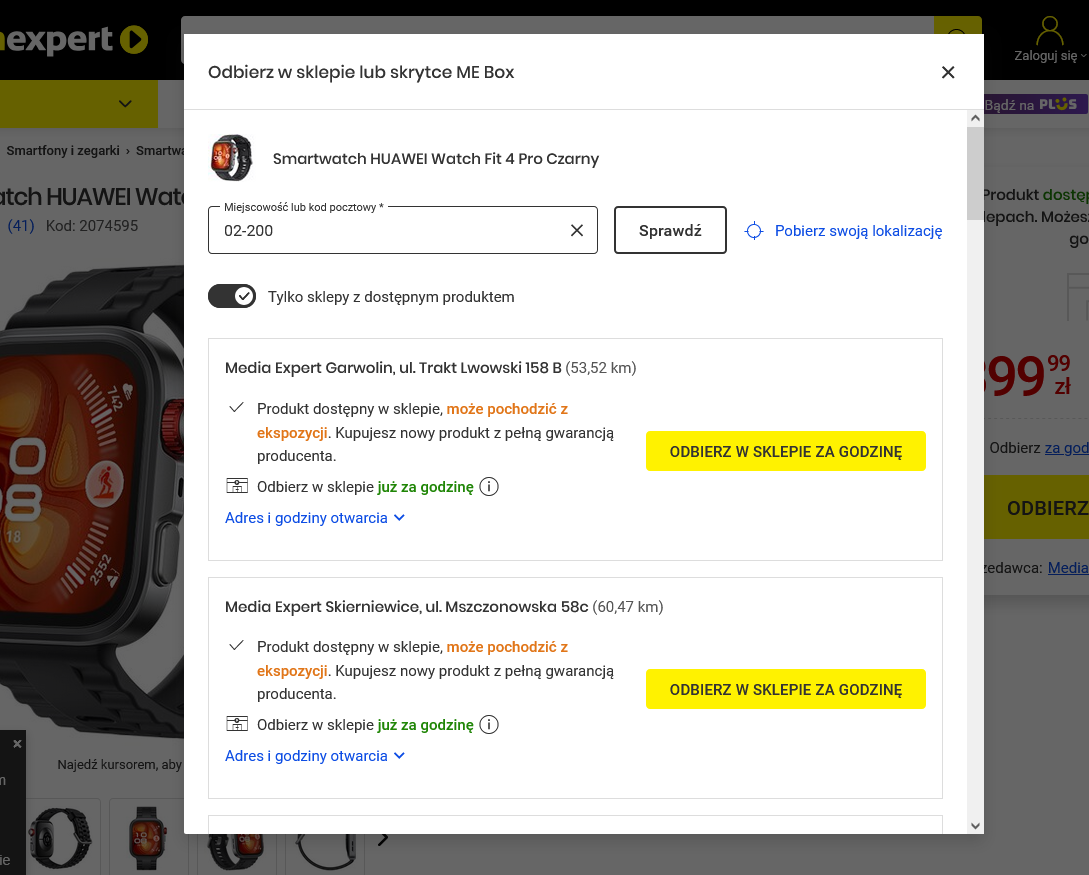Image resolution: width=1089 pixels, height=875 pixels.
Task: Click the za godzinę pickup link on page
Action: (1066, 448)
